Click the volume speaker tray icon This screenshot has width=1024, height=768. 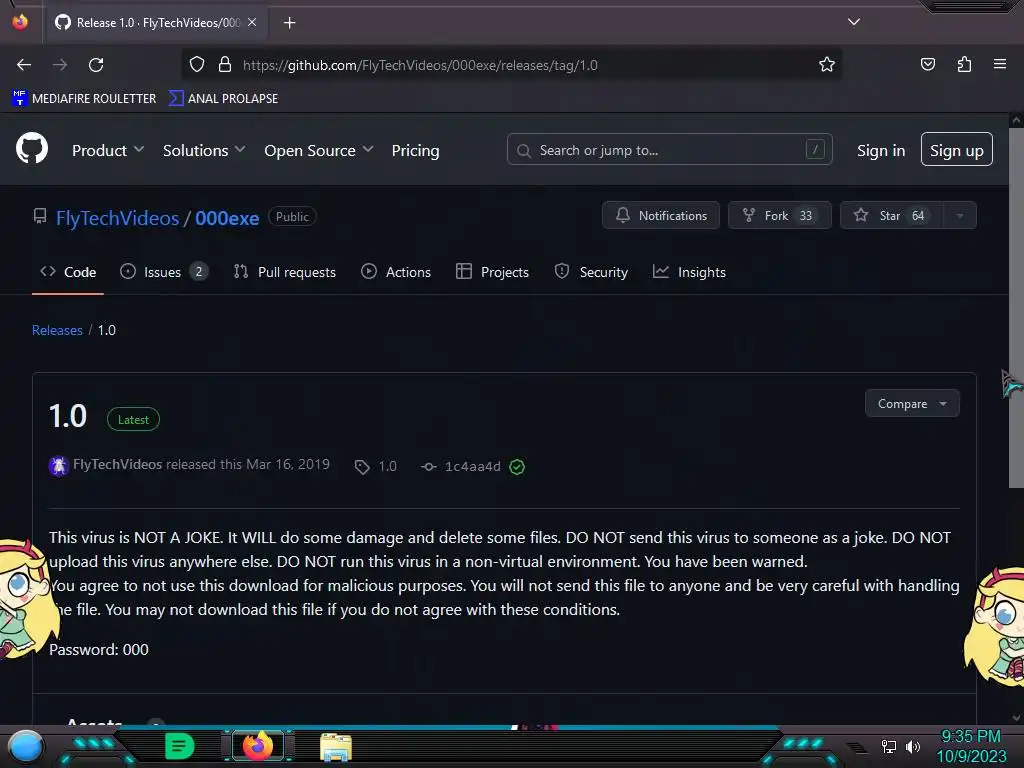(913, 746)
